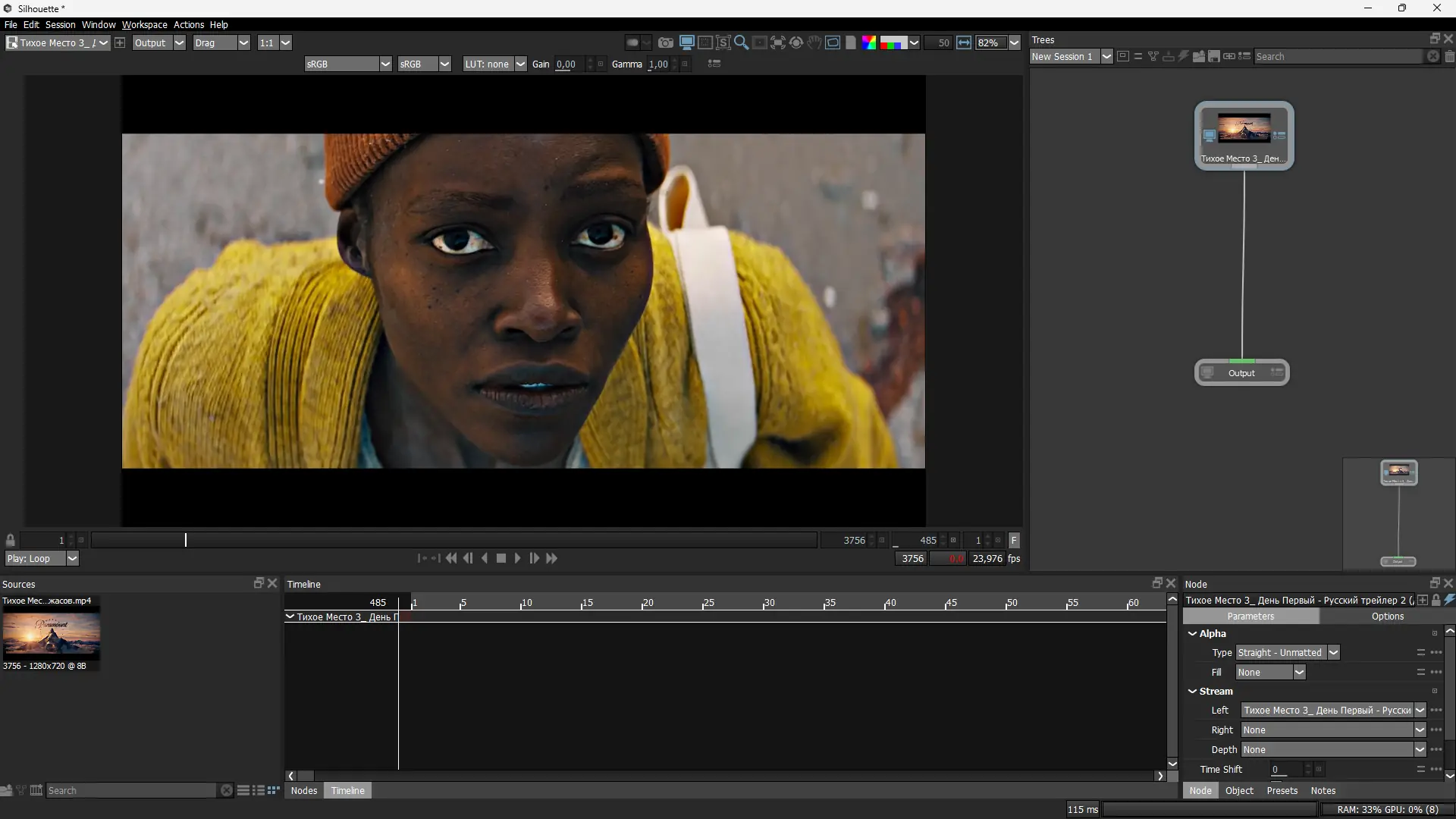1456x819 pixels.
Task: Open the Session menu
Action: click(x=60, y=25)
